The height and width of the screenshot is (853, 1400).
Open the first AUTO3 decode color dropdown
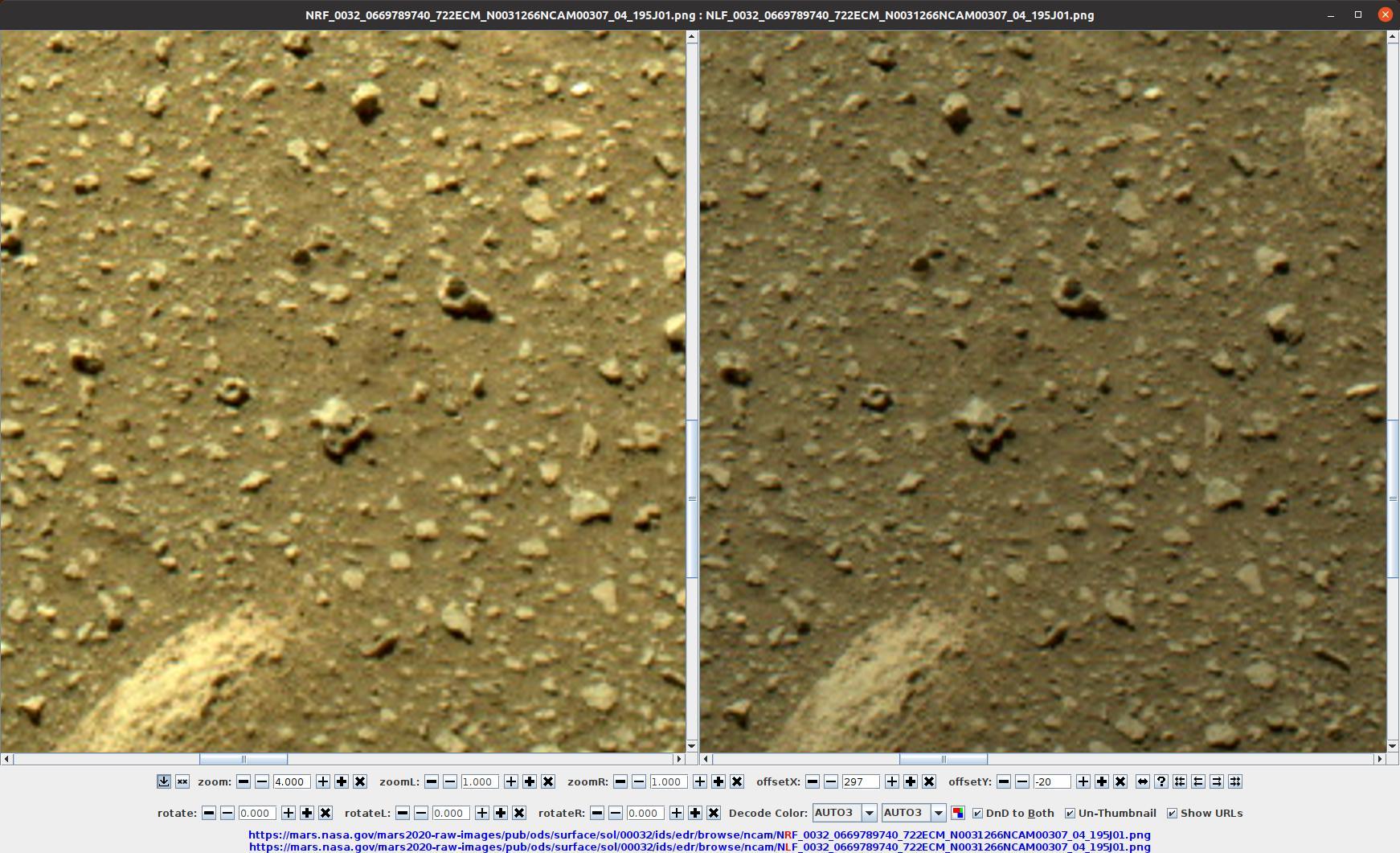pos(845,813)
